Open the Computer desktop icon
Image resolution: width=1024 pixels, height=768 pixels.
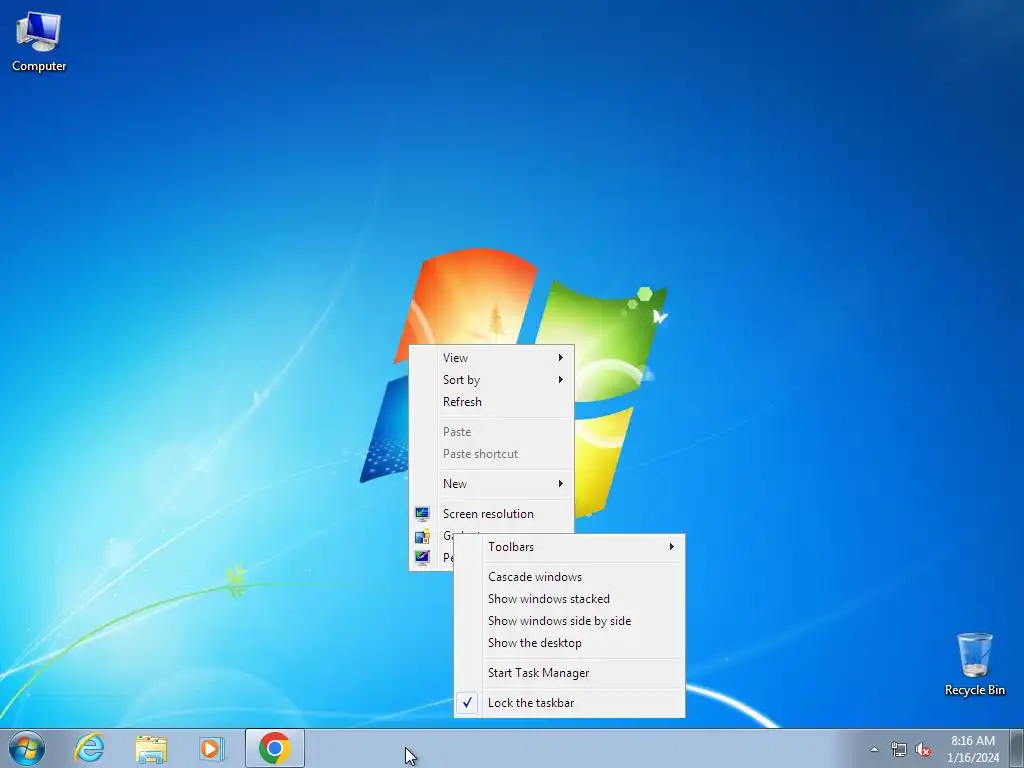[39, 40]
